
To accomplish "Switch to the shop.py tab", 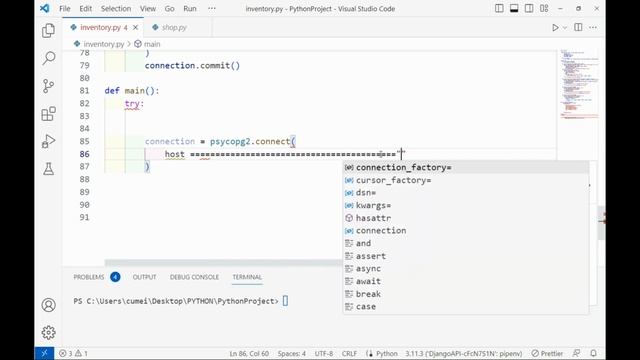I will coord(174,27).
